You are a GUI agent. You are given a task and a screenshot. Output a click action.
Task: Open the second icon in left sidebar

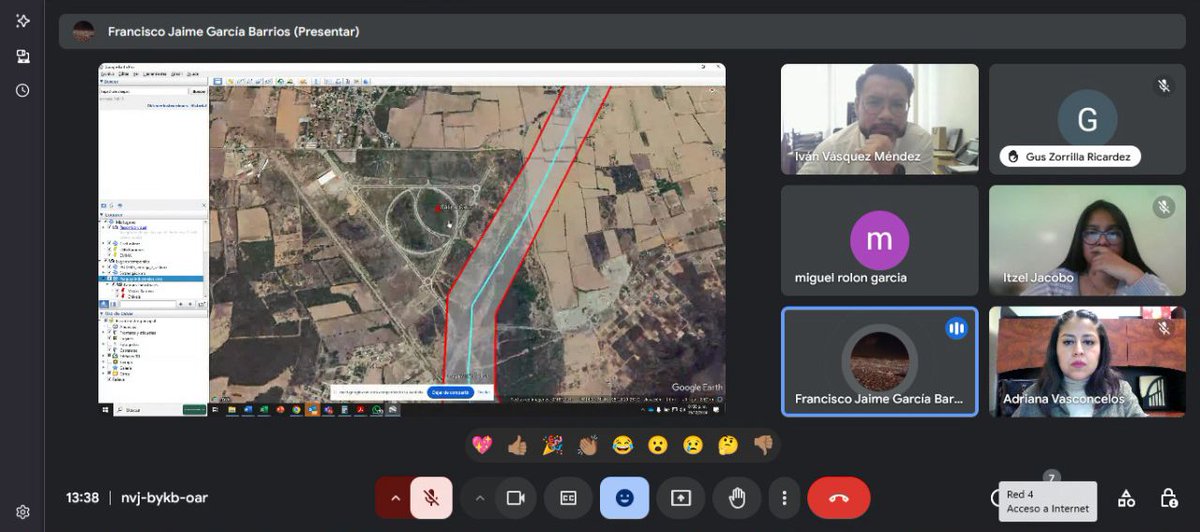pyautogui.click(x=22, y=56)
